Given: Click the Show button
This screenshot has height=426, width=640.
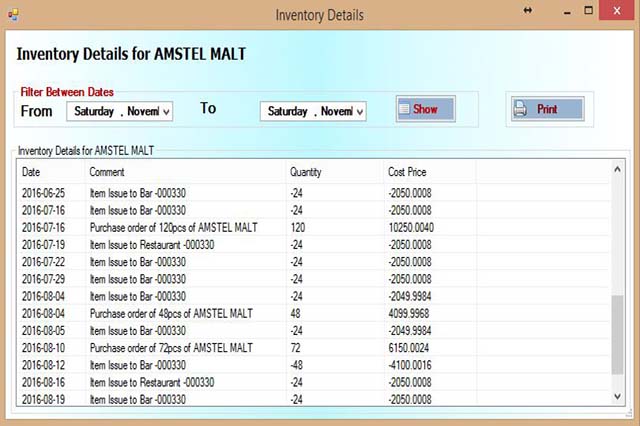Looking at the screenshot, I should [x=425, y=109].
